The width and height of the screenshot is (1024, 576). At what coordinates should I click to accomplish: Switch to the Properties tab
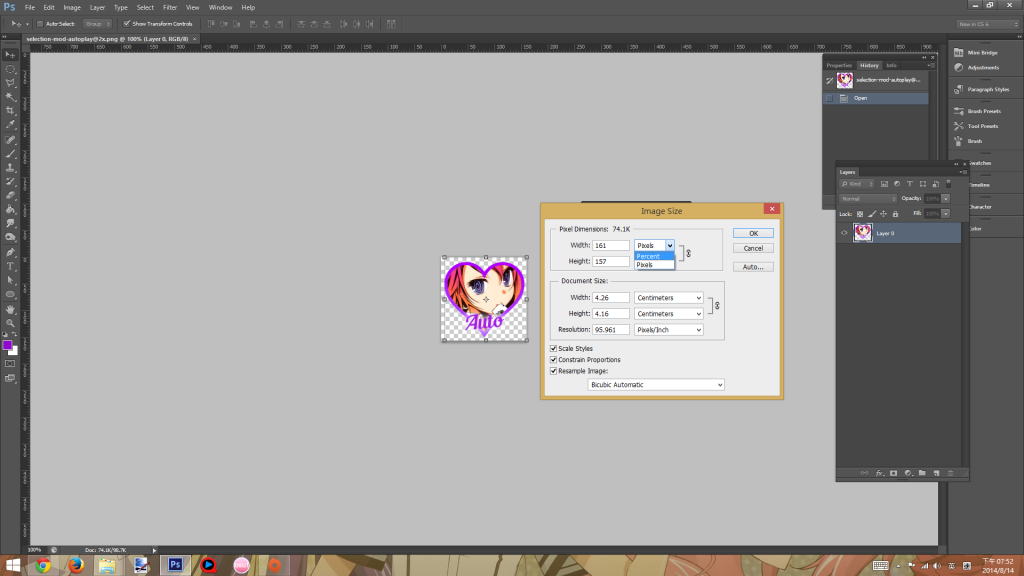click(838, 65)
